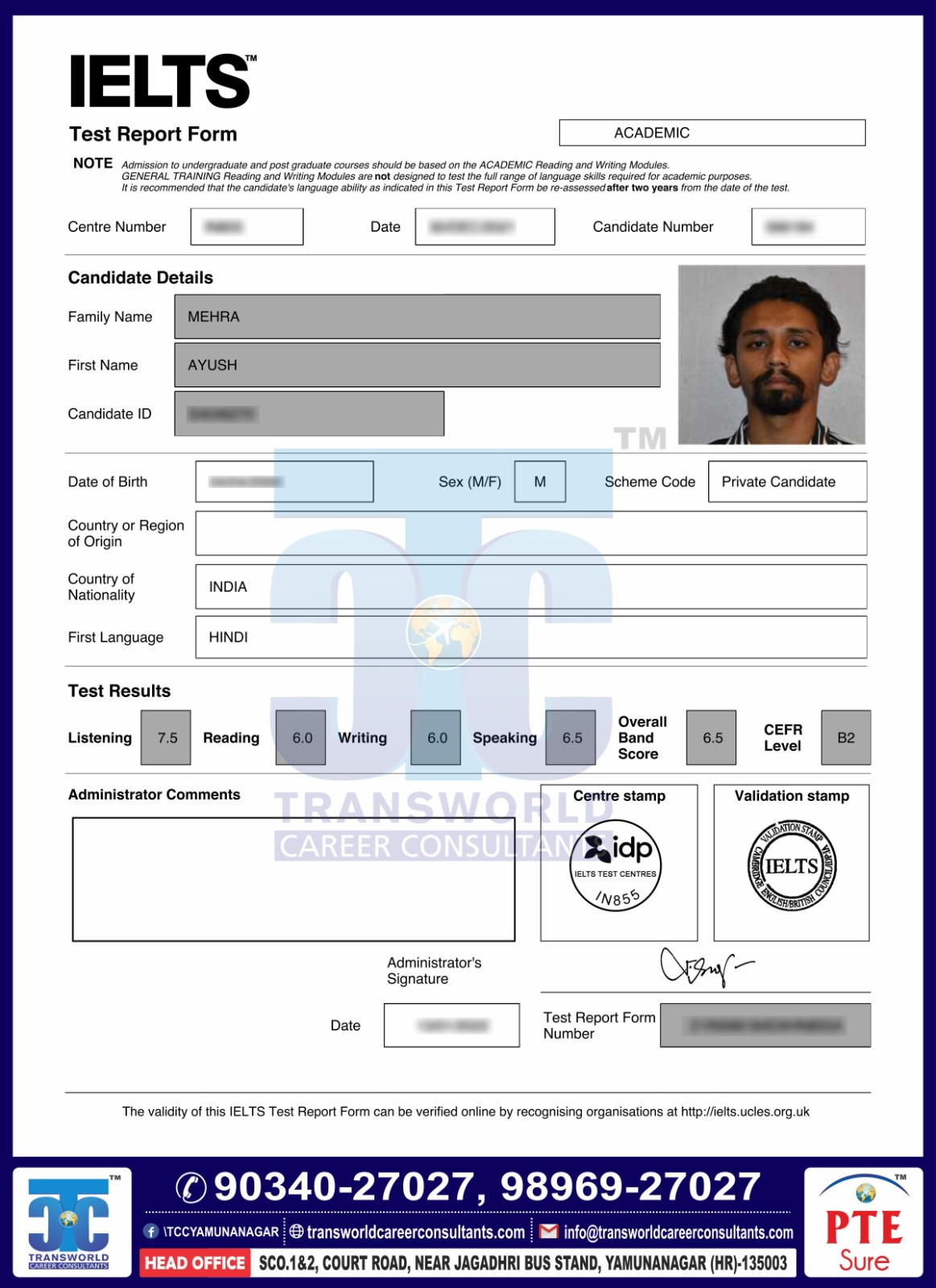Open the transworldcareerconsultants.com website link
Viewport: 936px width, 1288px height.
(x=415, y=1232)
